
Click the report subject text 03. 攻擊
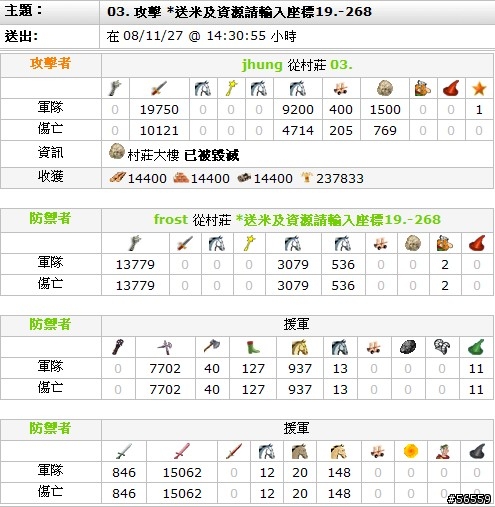[134, 12]
